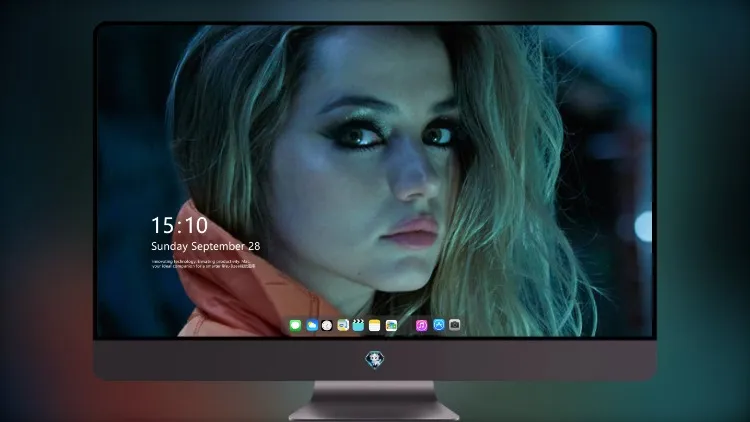Image resolution: width=750 pixels, height=422 pixels.
Task: Click the "Sunday September 28" date text
Action: click(206, 246)
